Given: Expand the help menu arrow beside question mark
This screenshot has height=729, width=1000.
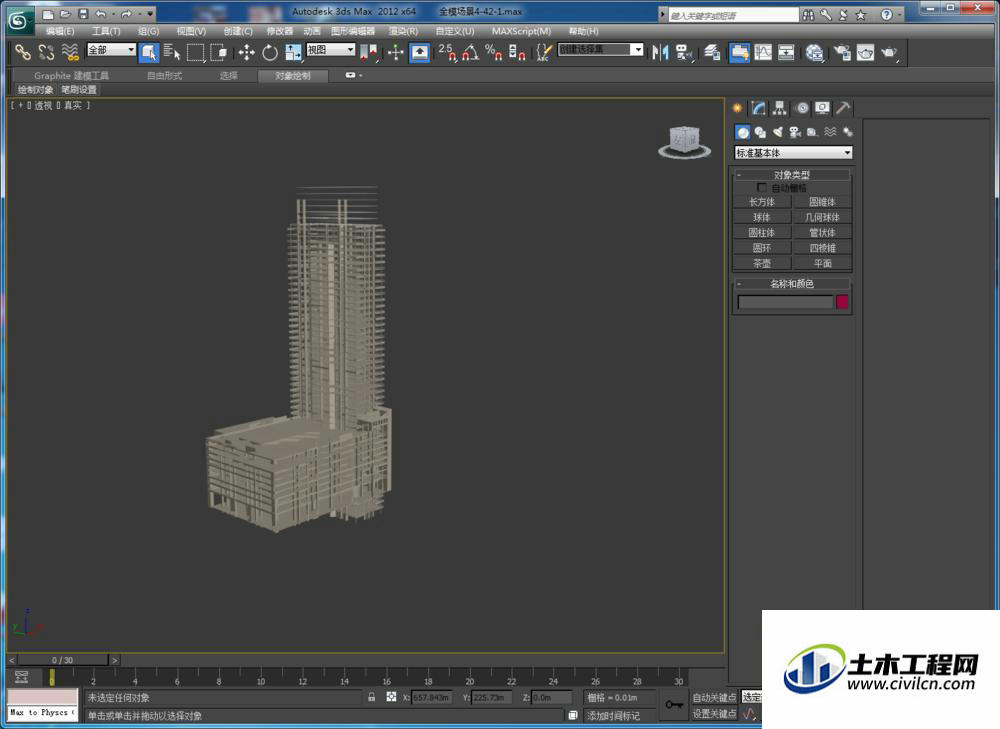Looking at the screenshot, I should 901,14.
